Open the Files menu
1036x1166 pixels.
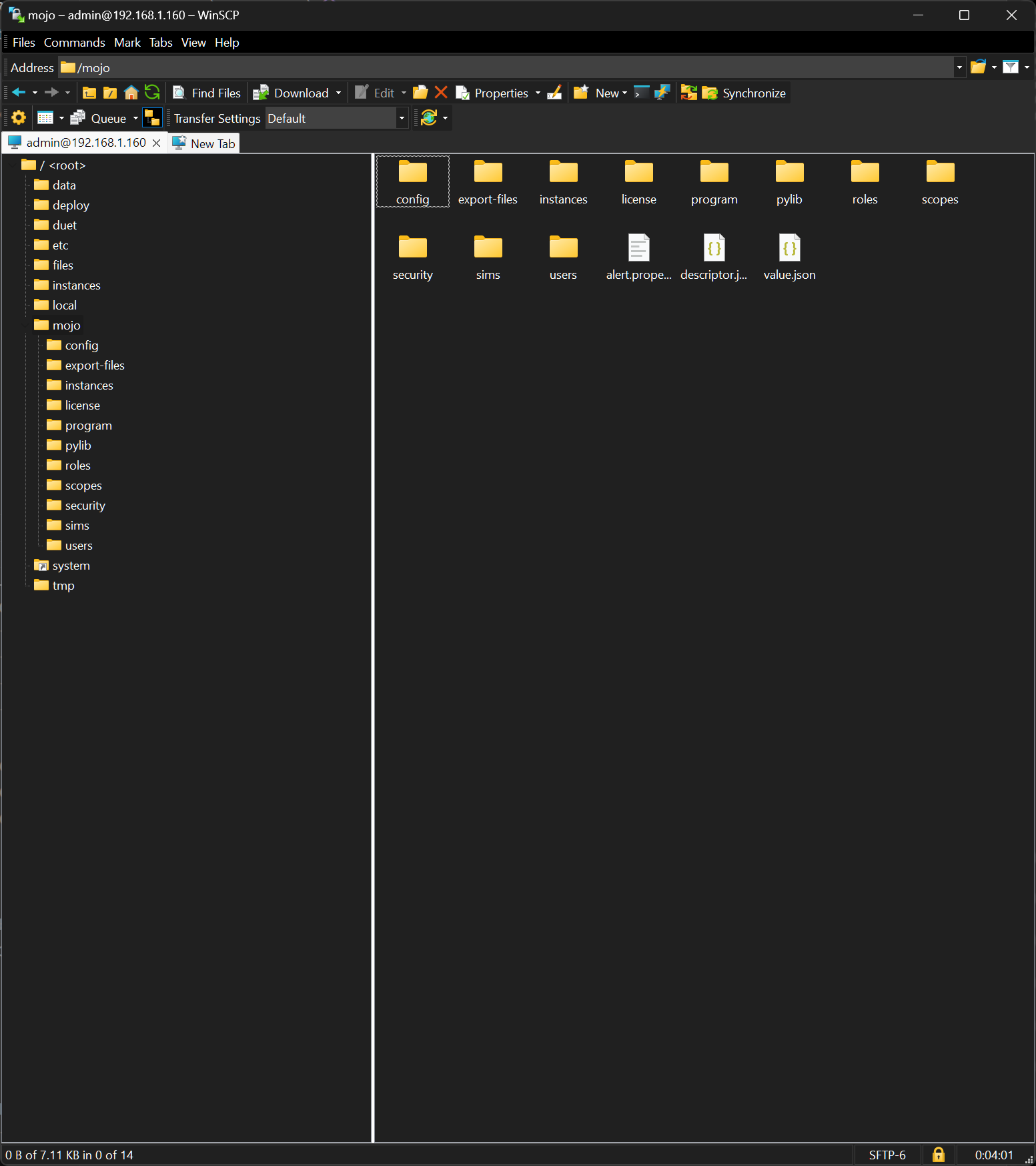pyautogui.click(x=24, y=43)
